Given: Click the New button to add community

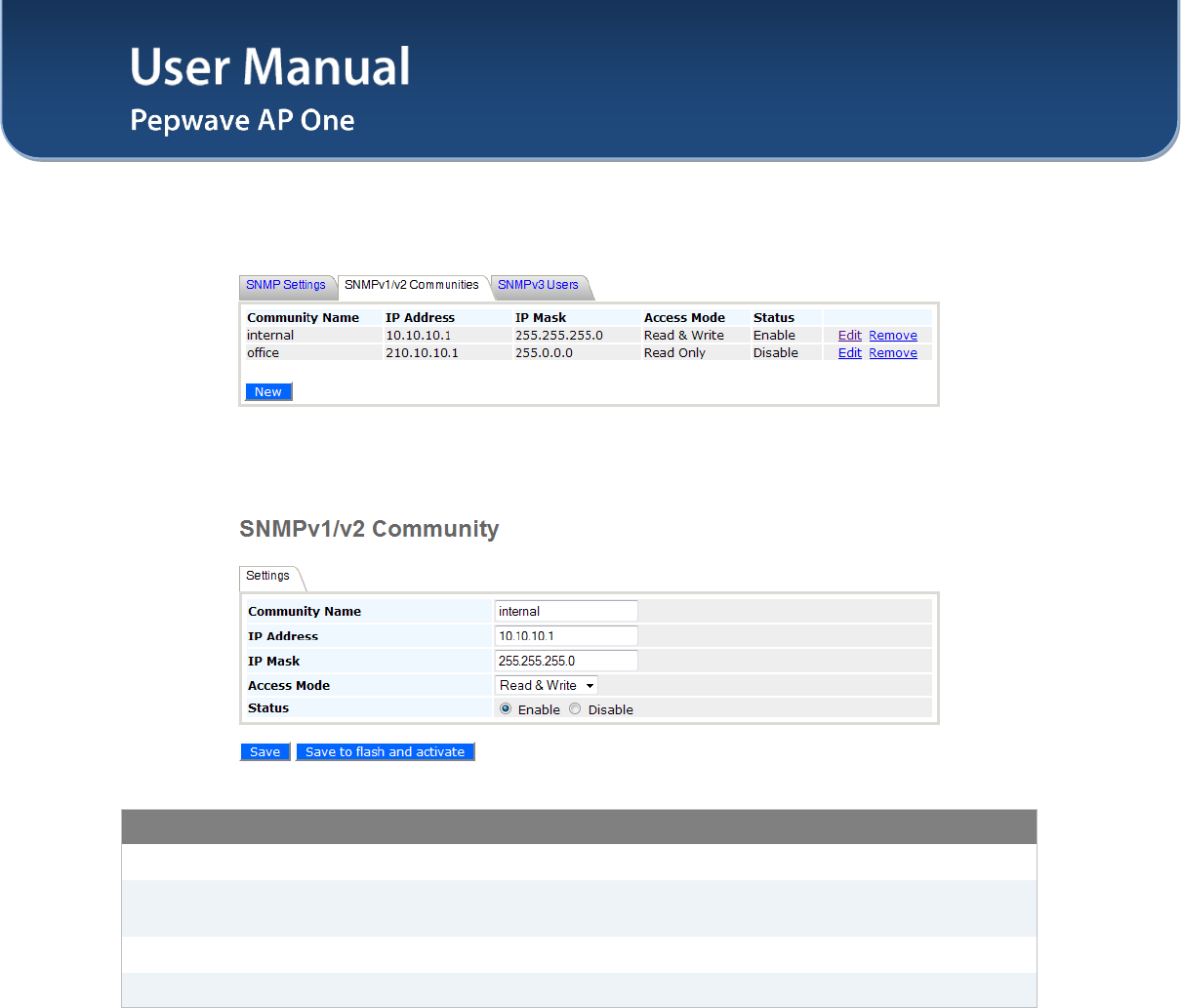Looking at the screenshot, I should tap(268, 392).
